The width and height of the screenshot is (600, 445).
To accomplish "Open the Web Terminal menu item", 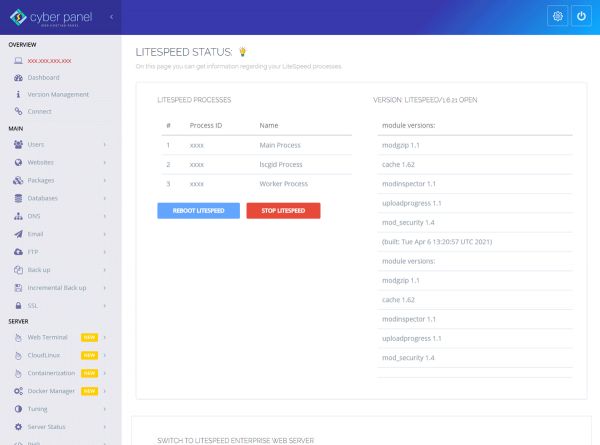I will coord(47,337).
